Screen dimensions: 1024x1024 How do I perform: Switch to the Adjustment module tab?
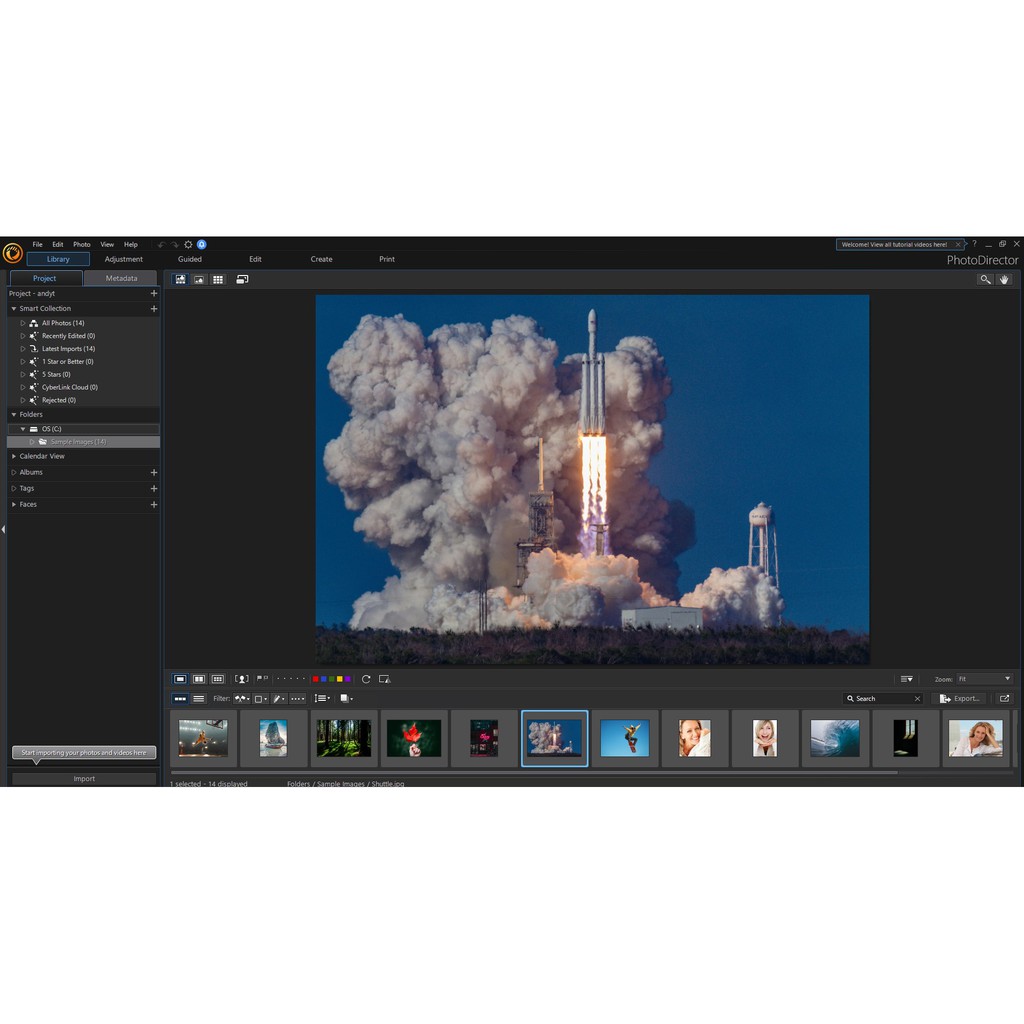(x=124, y=259)
